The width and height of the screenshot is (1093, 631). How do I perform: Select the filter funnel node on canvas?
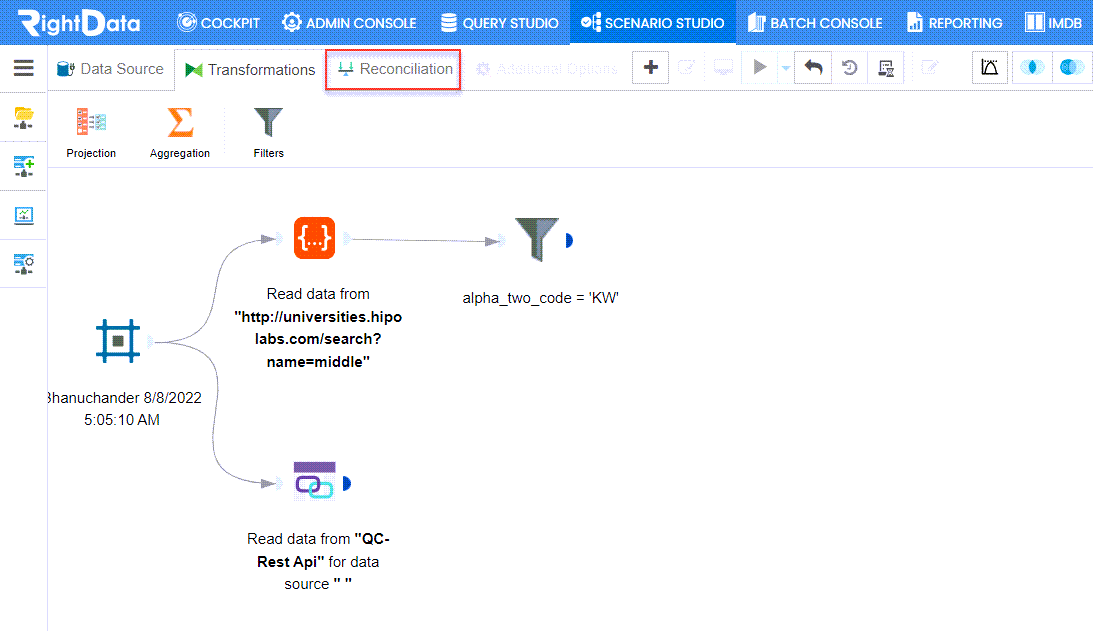click(x=536, y=238)
